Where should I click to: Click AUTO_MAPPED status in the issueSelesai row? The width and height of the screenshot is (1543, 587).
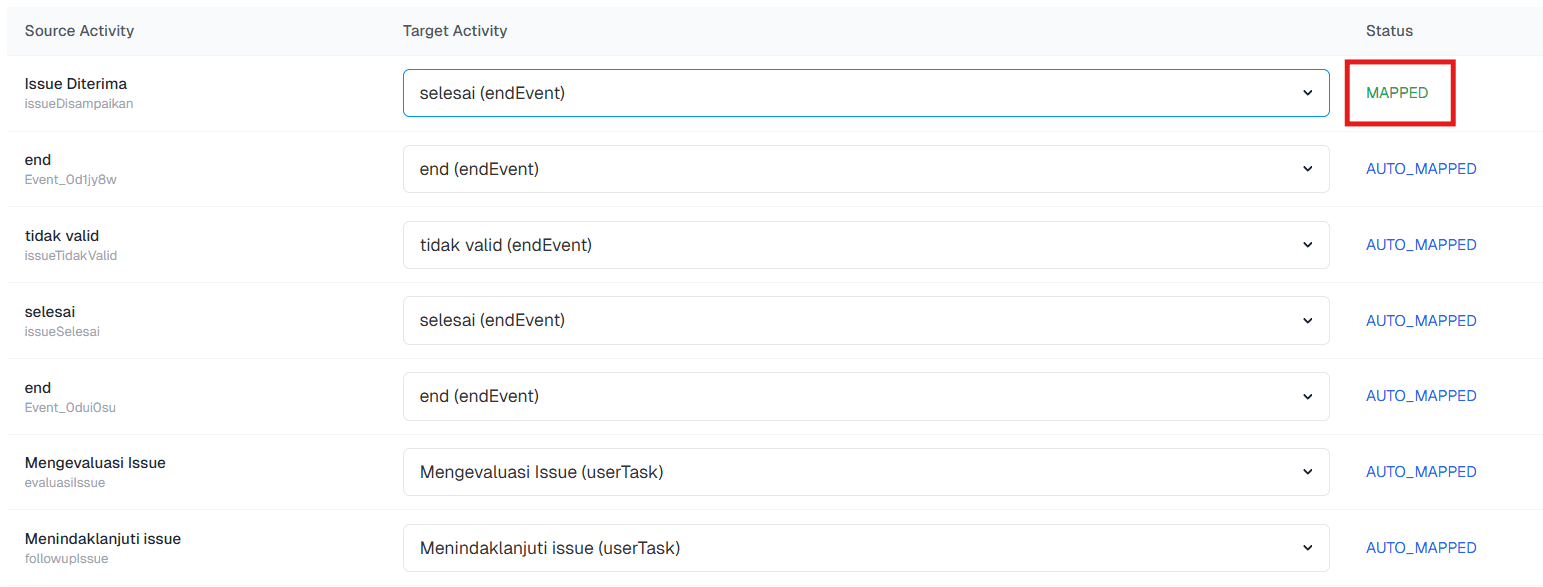click(1421, 321)
